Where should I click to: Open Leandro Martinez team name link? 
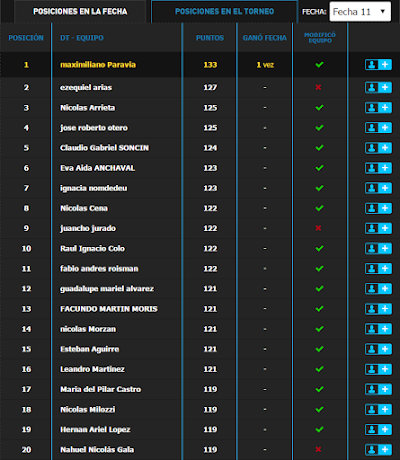[92, 369]
